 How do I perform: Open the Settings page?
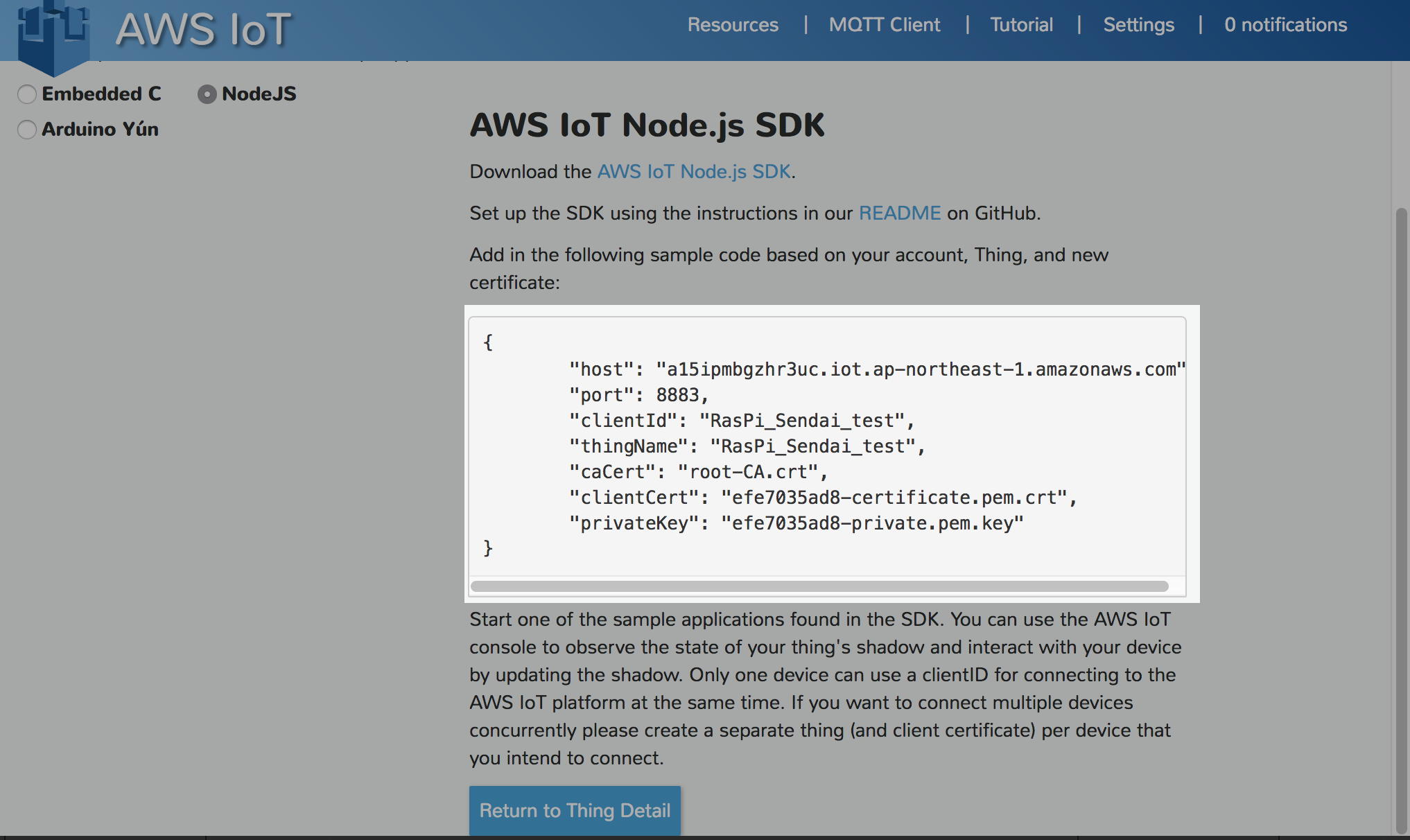[1139, 25]
